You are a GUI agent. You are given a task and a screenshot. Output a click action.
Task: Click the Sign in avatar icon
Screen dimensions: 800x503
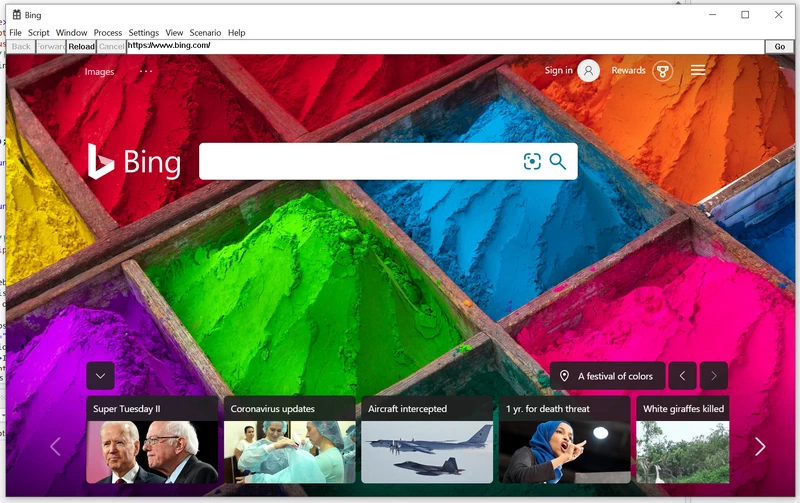tap(588, 71)
